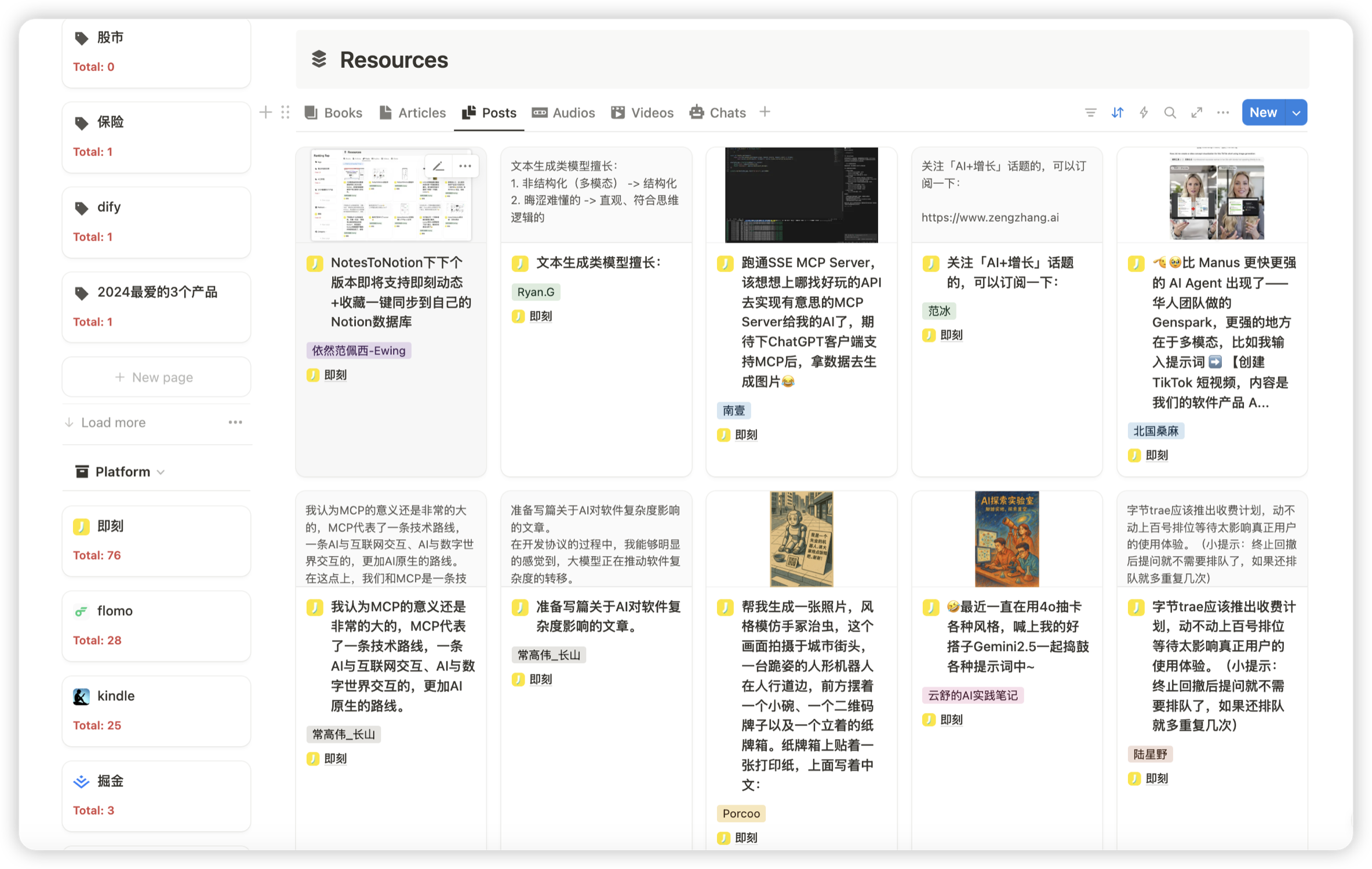
Task: Select the Posts tab
Action: 489,112
